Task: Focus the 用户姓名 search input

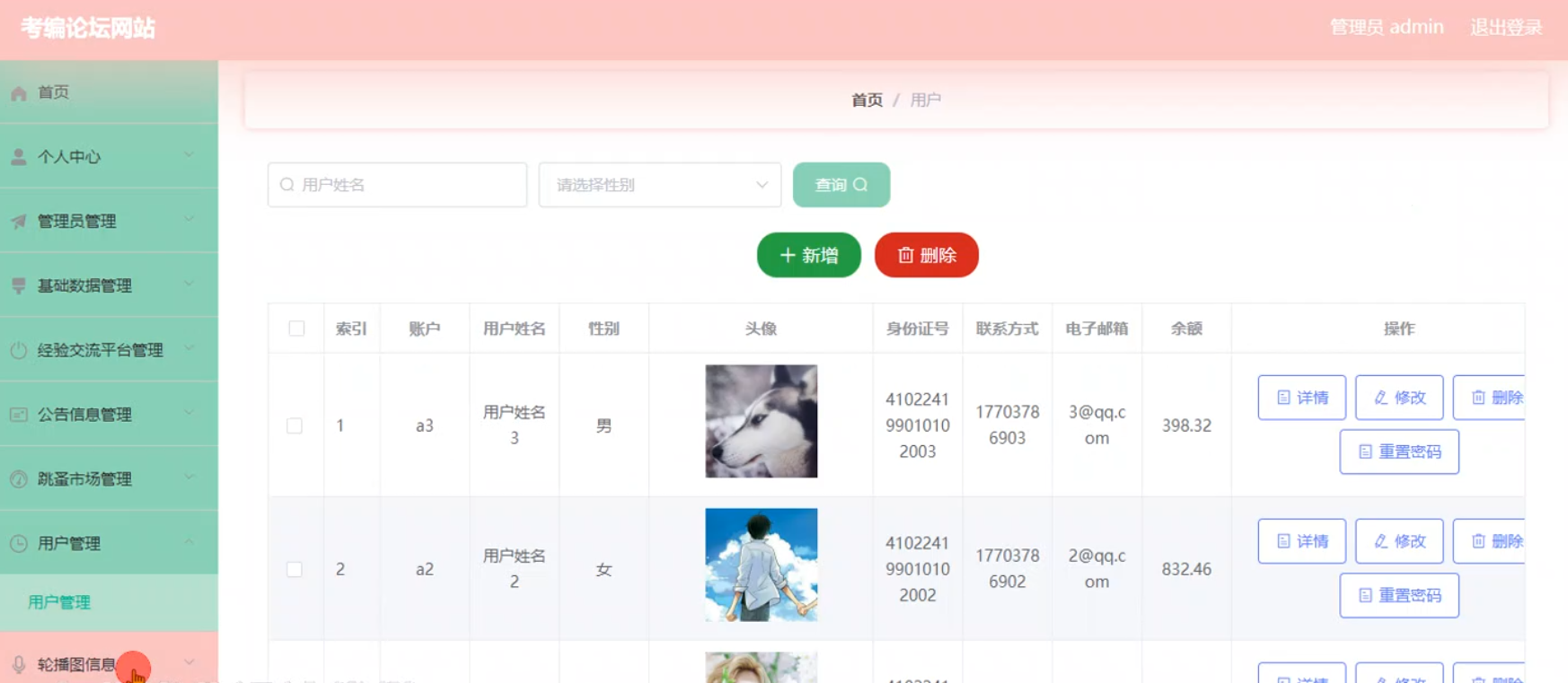Action: [x=397, y=185]
